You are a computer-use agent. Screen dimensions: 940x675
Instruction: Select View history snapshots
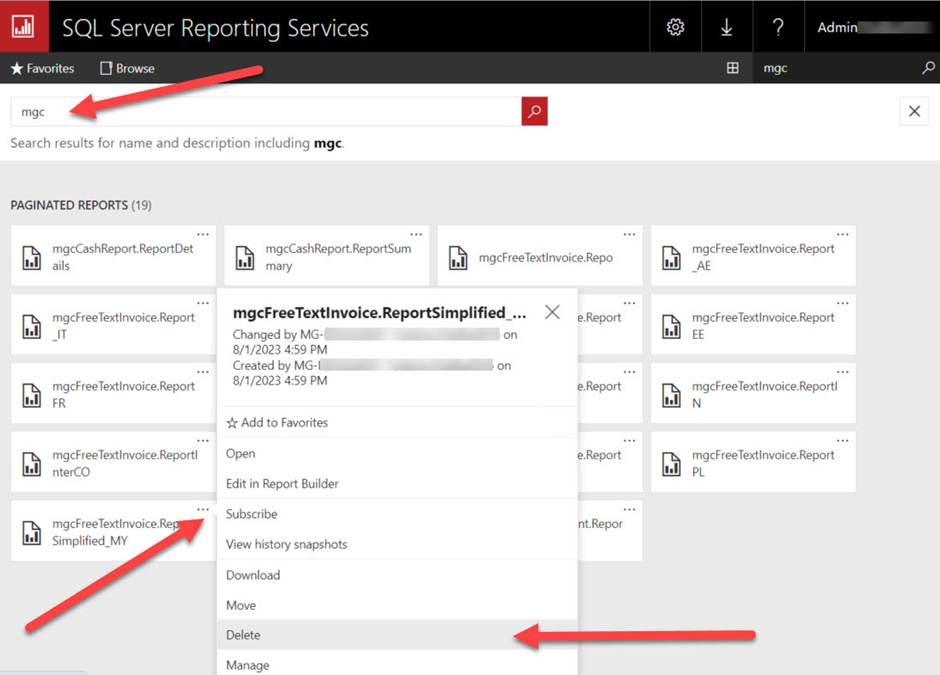[x=397, y=544]
